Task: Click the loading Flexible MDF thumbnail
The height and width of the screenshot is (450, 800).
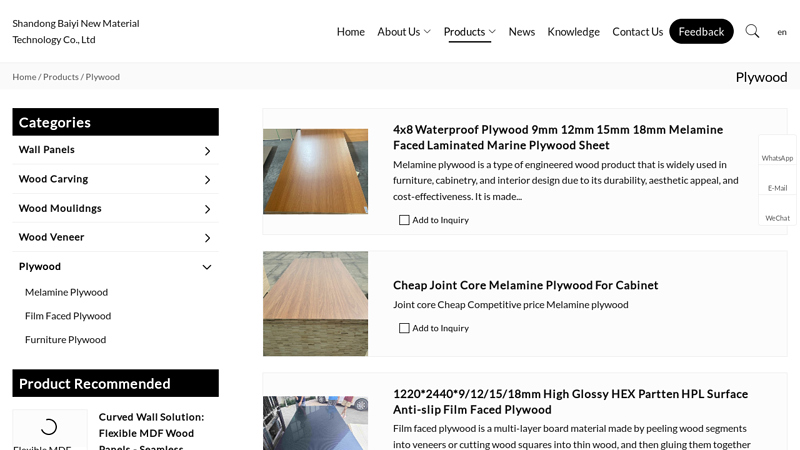Action: tap(49, 430)
